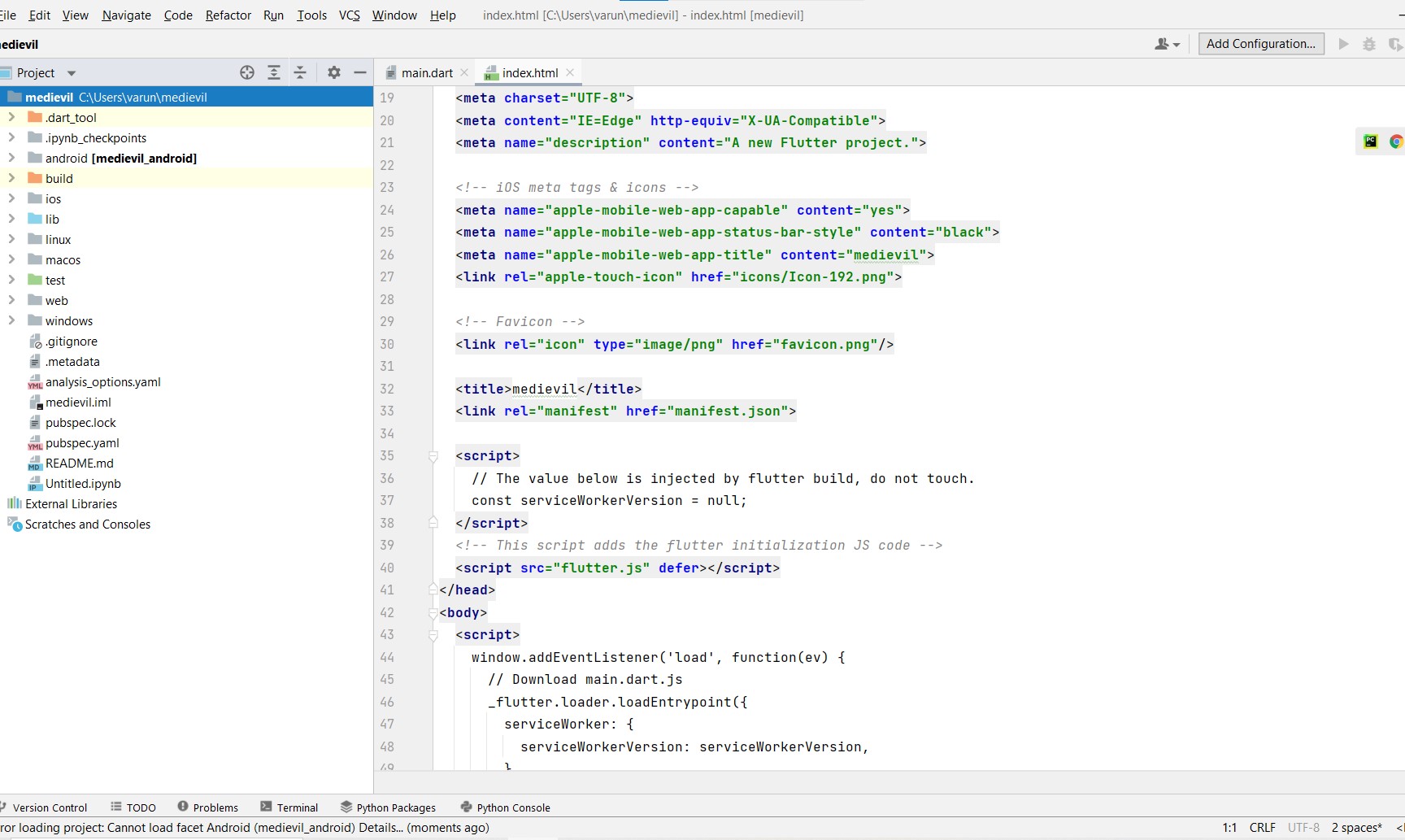Viewport: 1405px width, 840px height.
Task: Select the .gitignore file
Action: coord(72,342)
